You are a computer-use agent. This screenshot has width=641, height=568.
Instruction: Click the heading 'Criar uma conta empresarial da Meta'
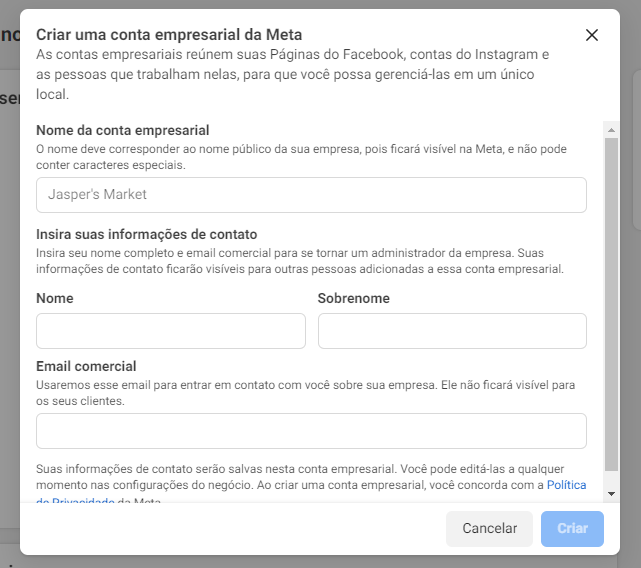pos(169,35)
